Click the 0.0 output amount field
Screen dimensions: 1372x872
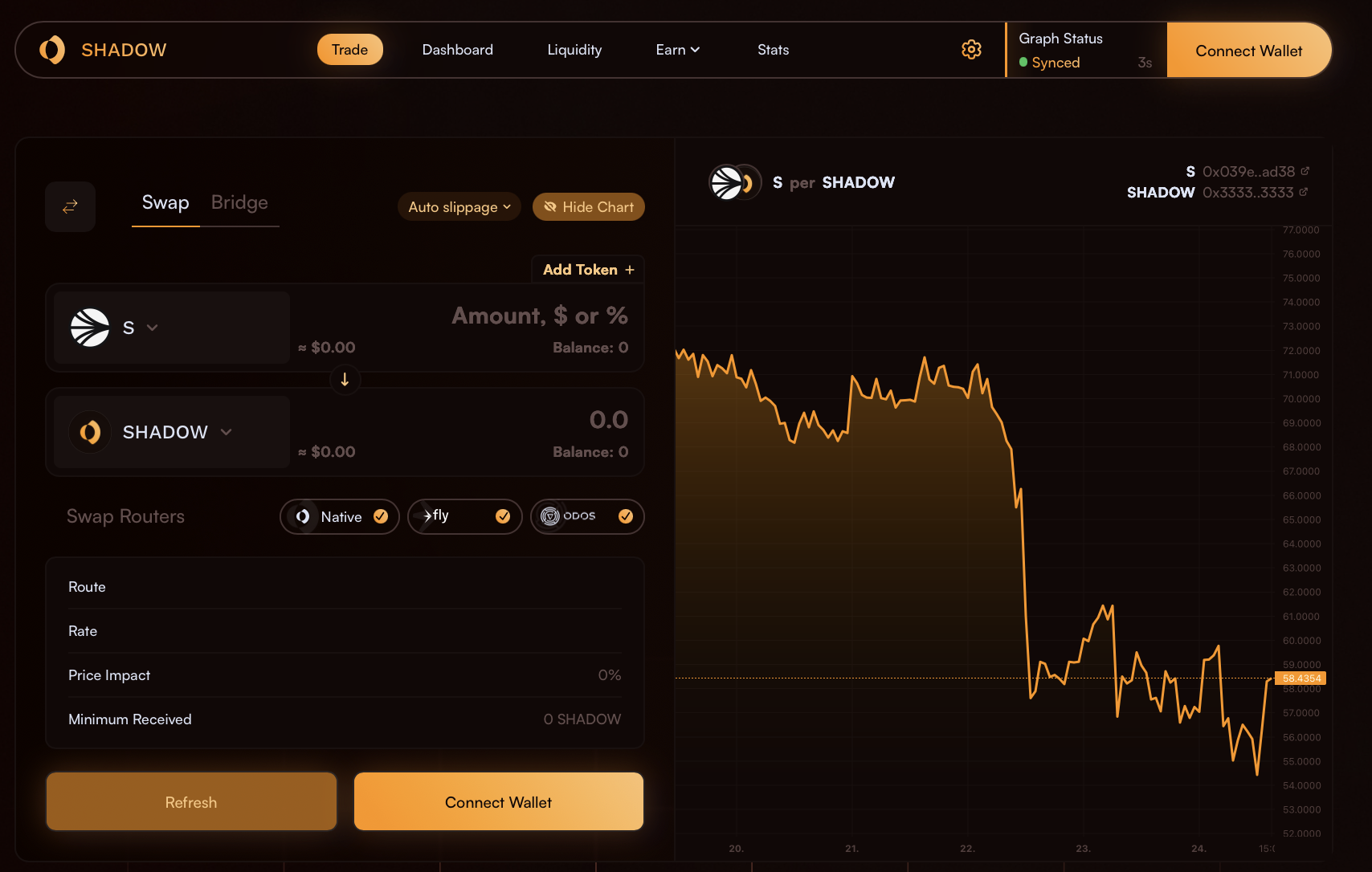point(609,420)
